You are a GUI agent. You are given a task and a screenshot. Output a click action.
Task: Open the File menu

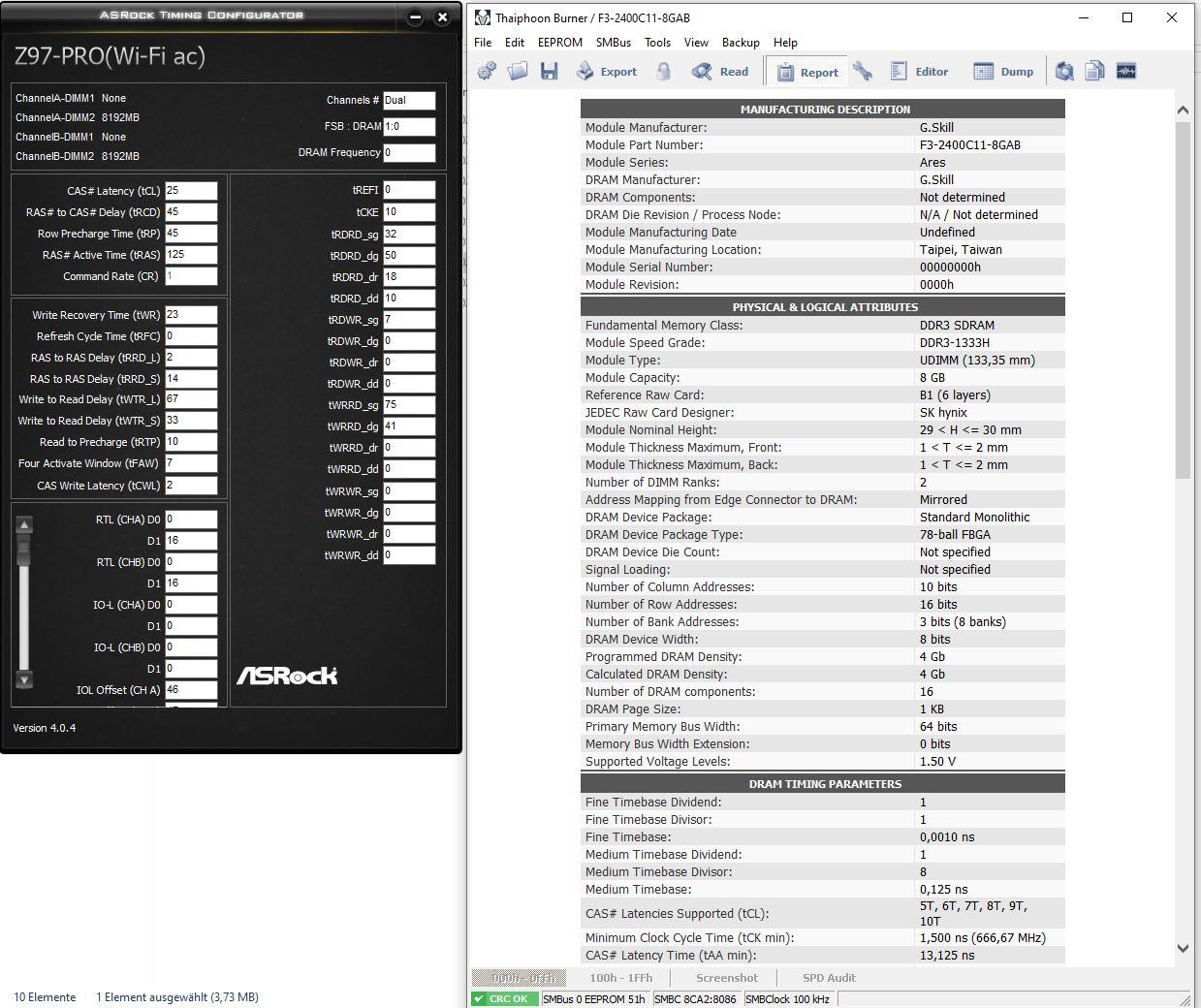point(483,43)
